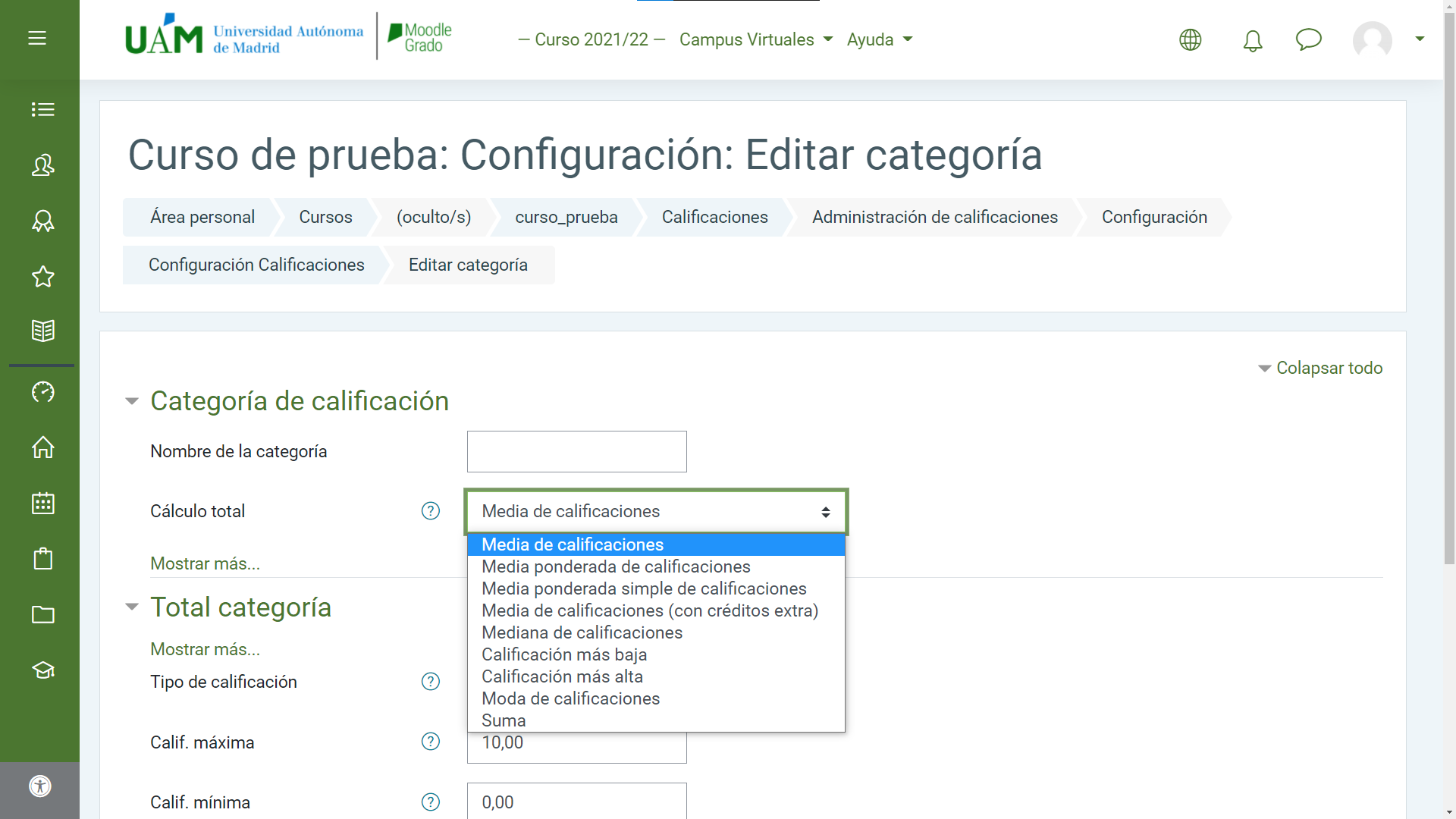Click the hamburger menu icon
The width and height of the screenshot is (1456, 819).
coord(37,38)
